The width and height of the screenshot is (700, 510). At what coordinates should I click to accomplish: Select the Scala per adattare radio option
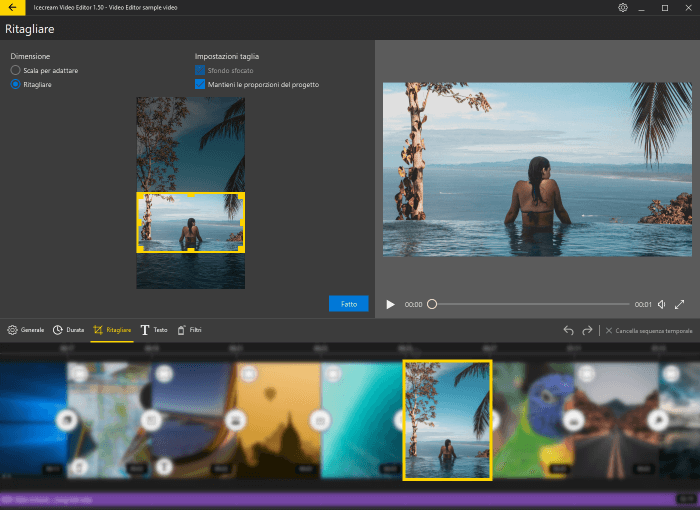pos(15,71)
